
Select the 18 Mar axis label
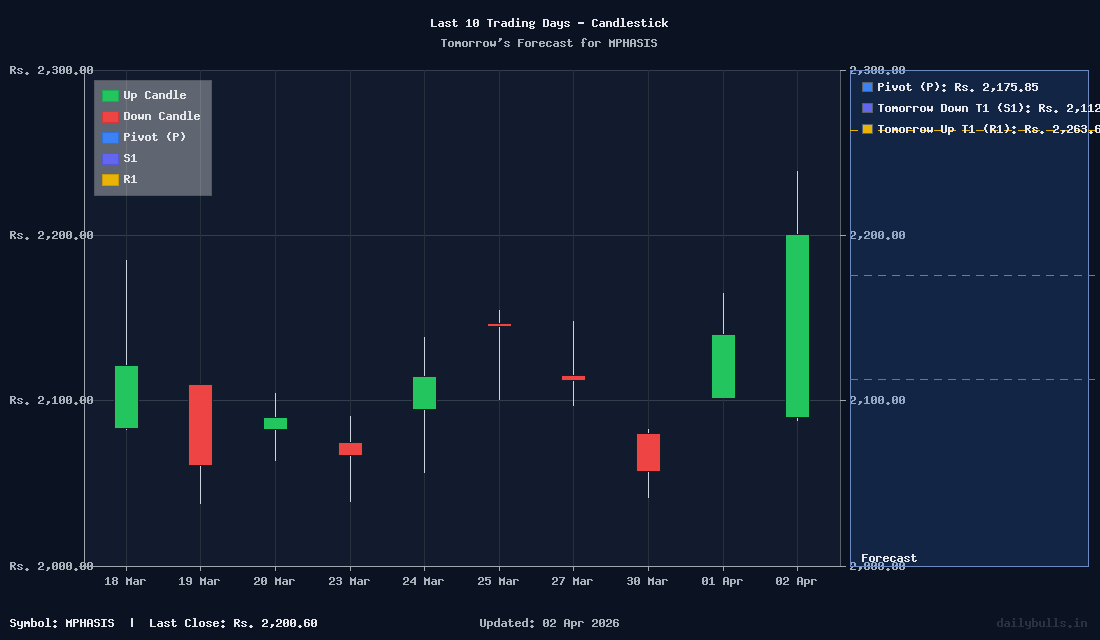click(x=124, y=581)
